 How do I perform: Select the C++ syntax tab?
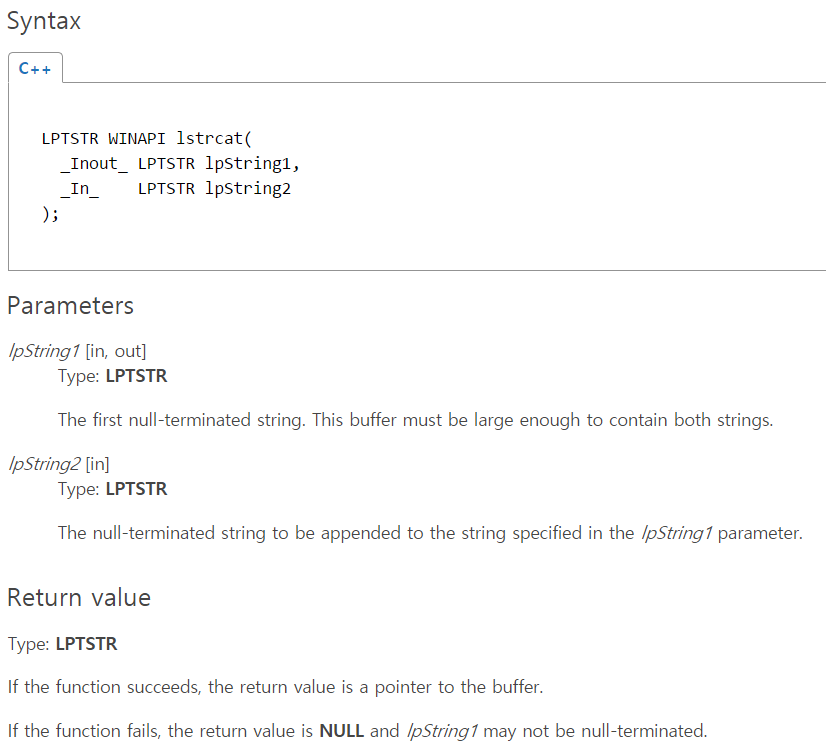point(35,70)
